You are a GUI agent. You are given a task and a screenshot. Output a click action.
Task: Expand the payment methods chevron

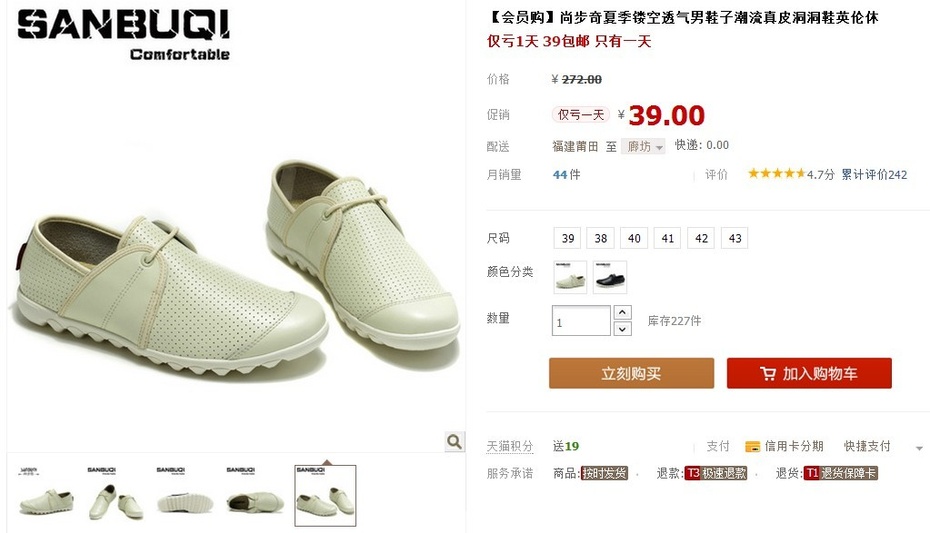[919, 448]
